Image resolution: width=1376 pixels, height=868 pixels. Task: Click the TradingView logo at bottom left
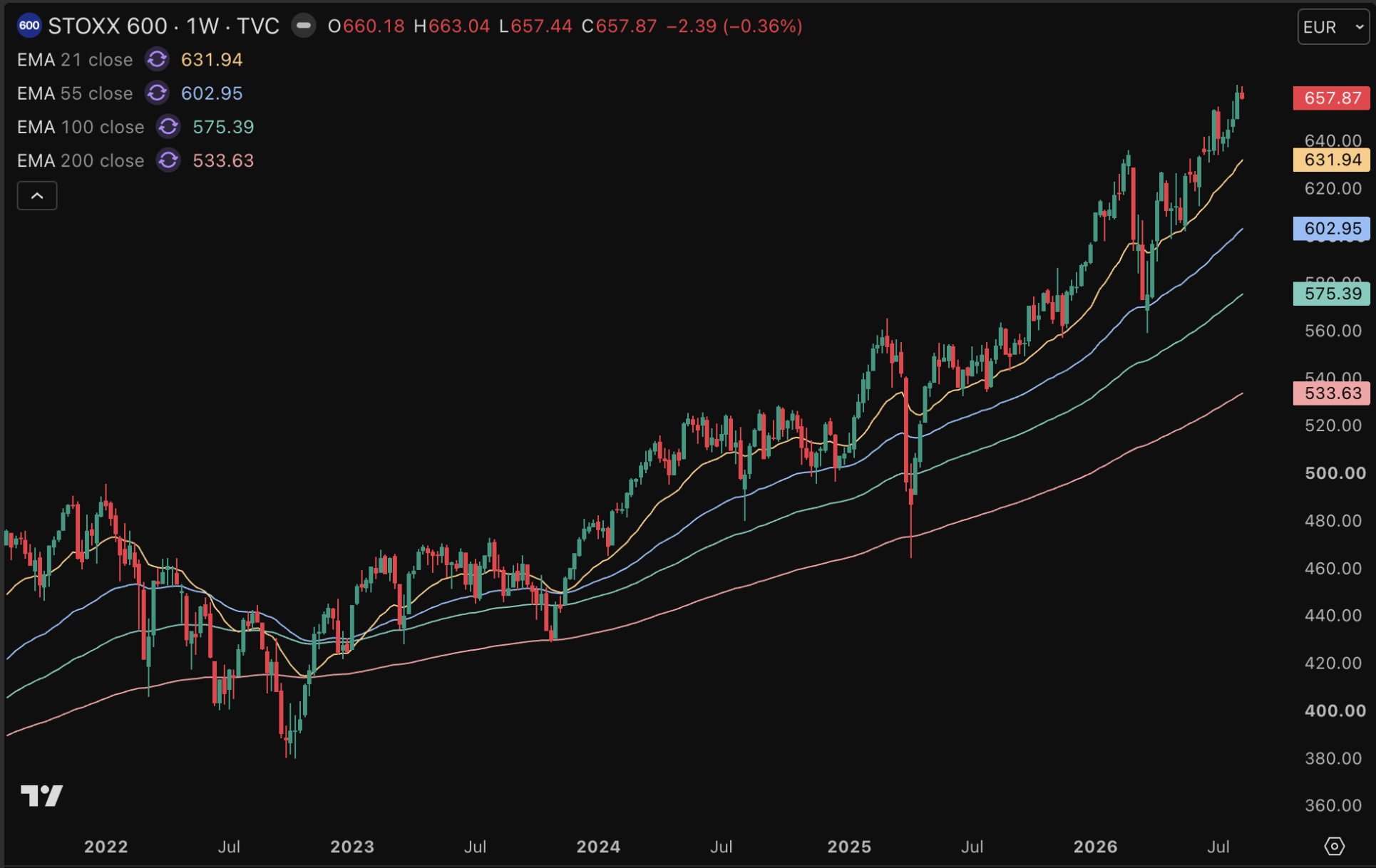pyautogui.click(x=42, y=795)
